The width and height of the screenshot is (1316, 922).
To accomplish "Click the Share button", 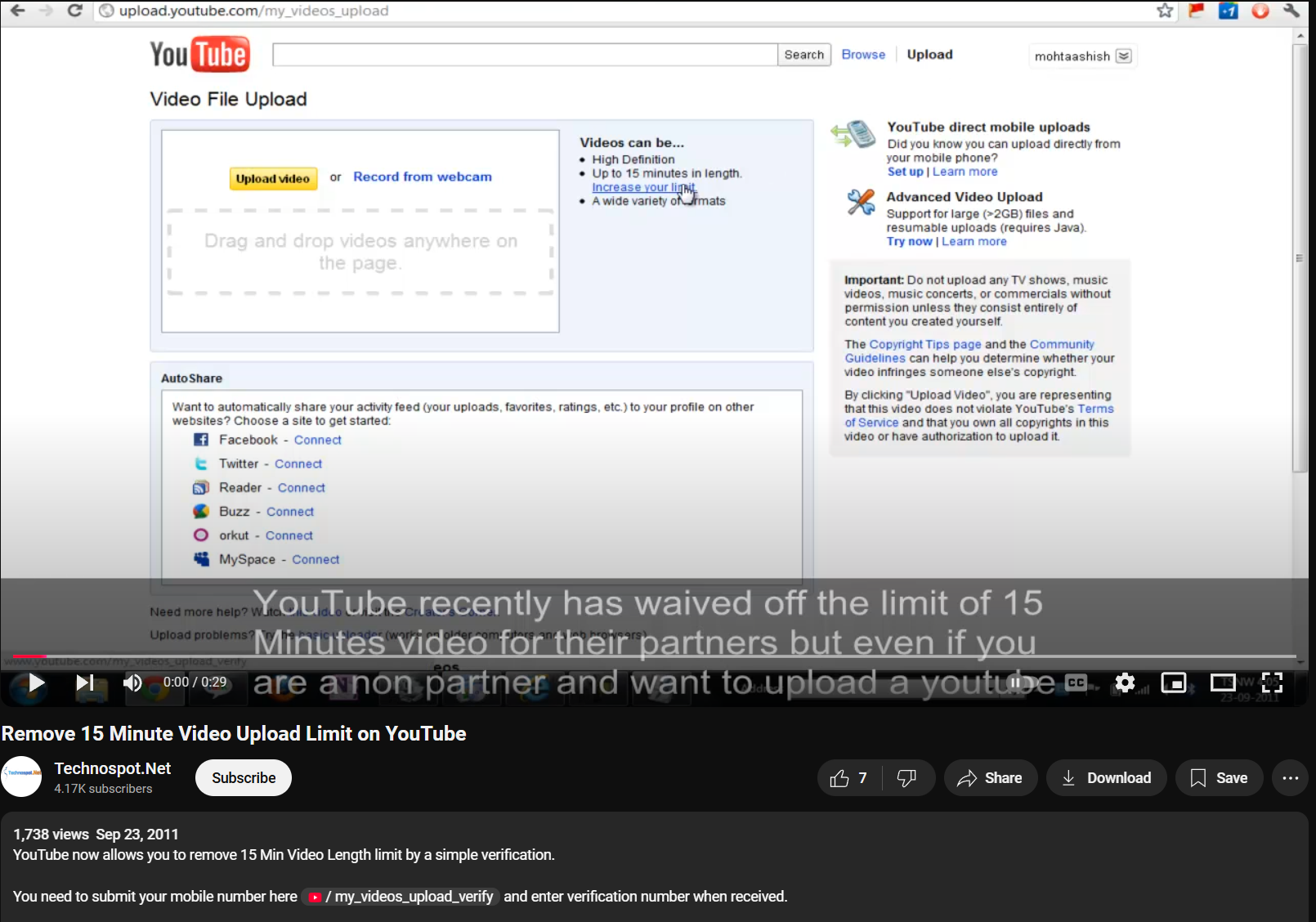I will click(x=991, y=778).
